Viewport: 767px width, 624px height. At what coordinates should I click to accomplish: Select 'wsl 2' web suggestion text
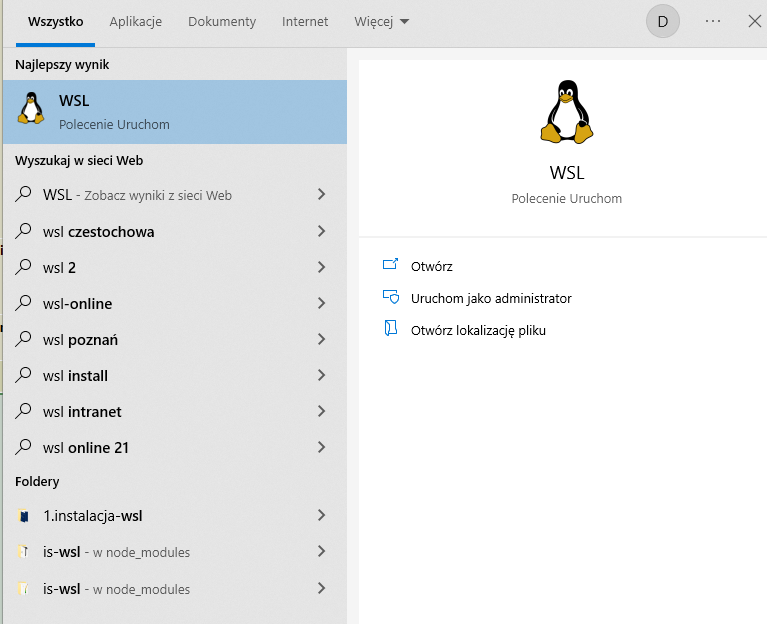click(x=59, y=267)
